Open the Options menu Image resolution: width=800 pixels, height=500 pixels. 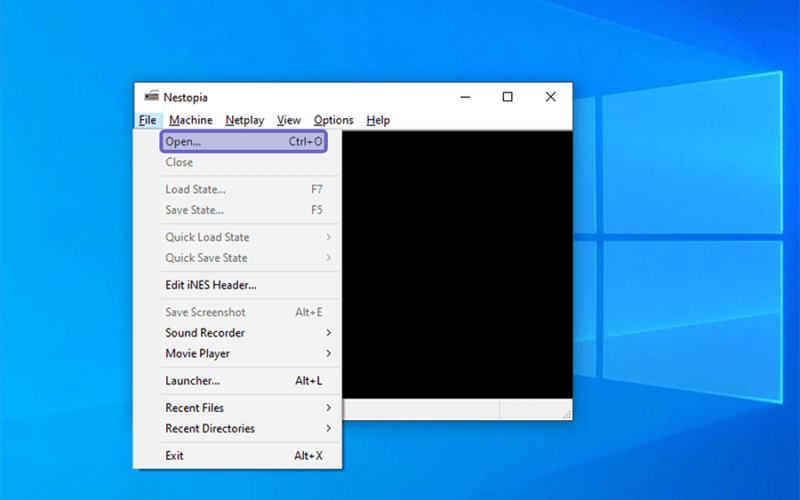point(334,120)
